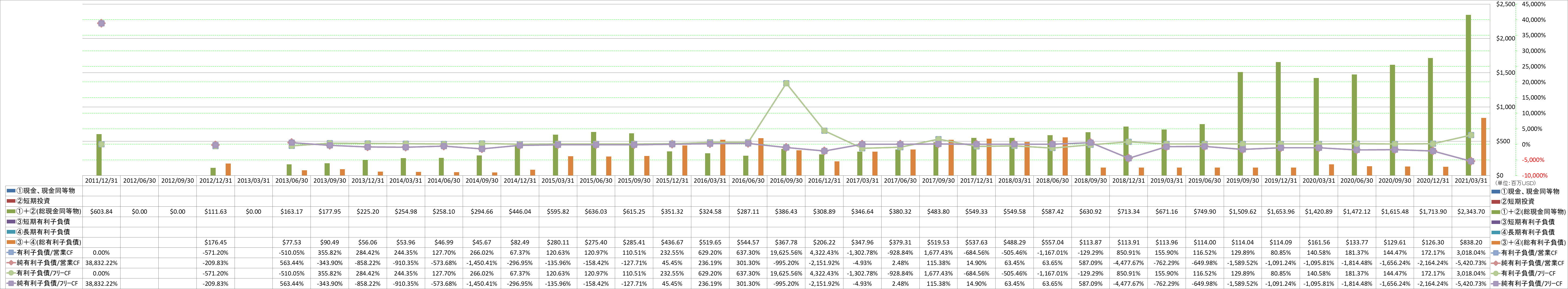The image size is (1568, 289).
Task: Click the green swatch for ①+②(総現金同等物) in left table
Action: [x=11, y=212]
